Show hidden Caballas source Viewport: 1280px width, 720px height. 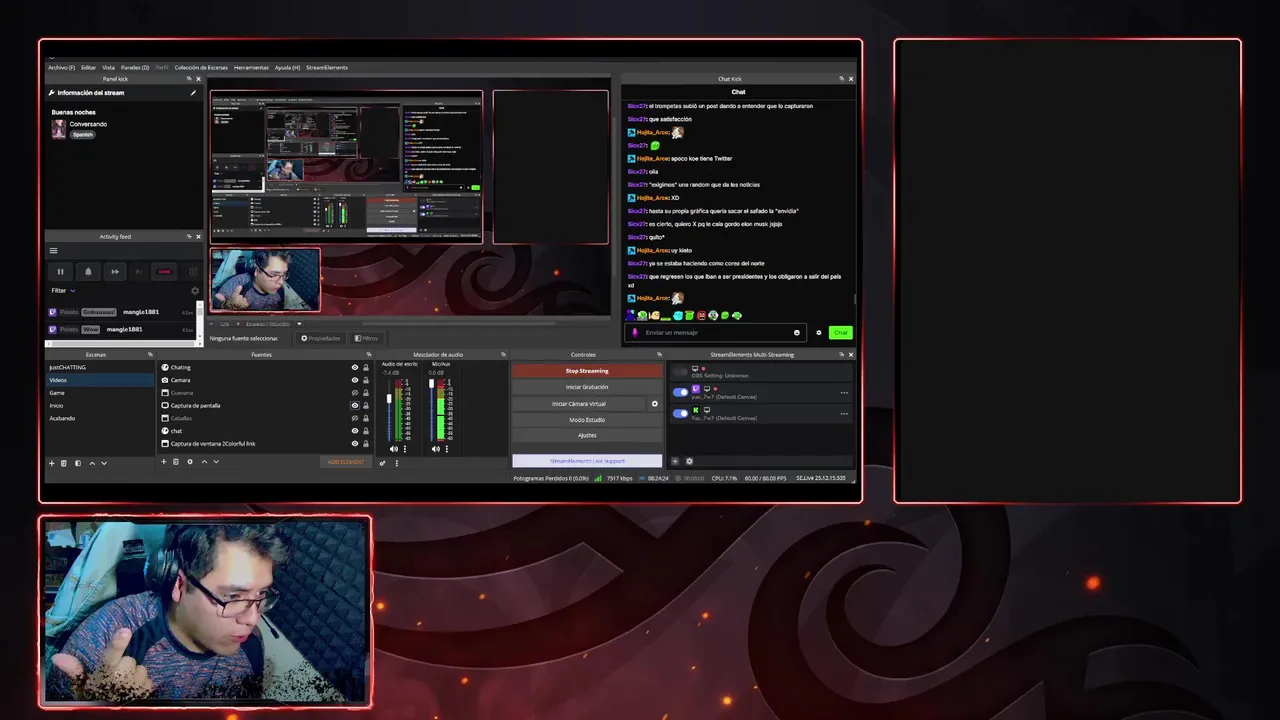(355, 418)
